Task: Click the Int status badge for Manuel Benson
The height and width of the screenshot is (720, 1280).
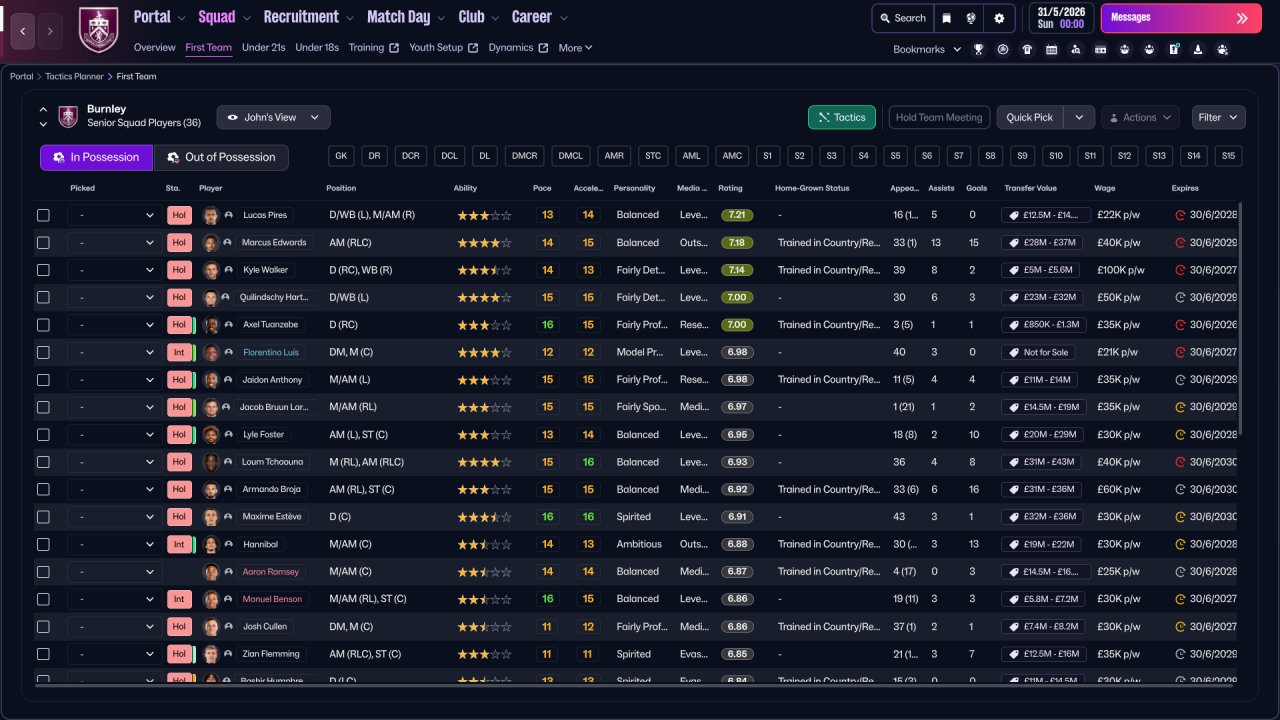Action: pos(179,599)
